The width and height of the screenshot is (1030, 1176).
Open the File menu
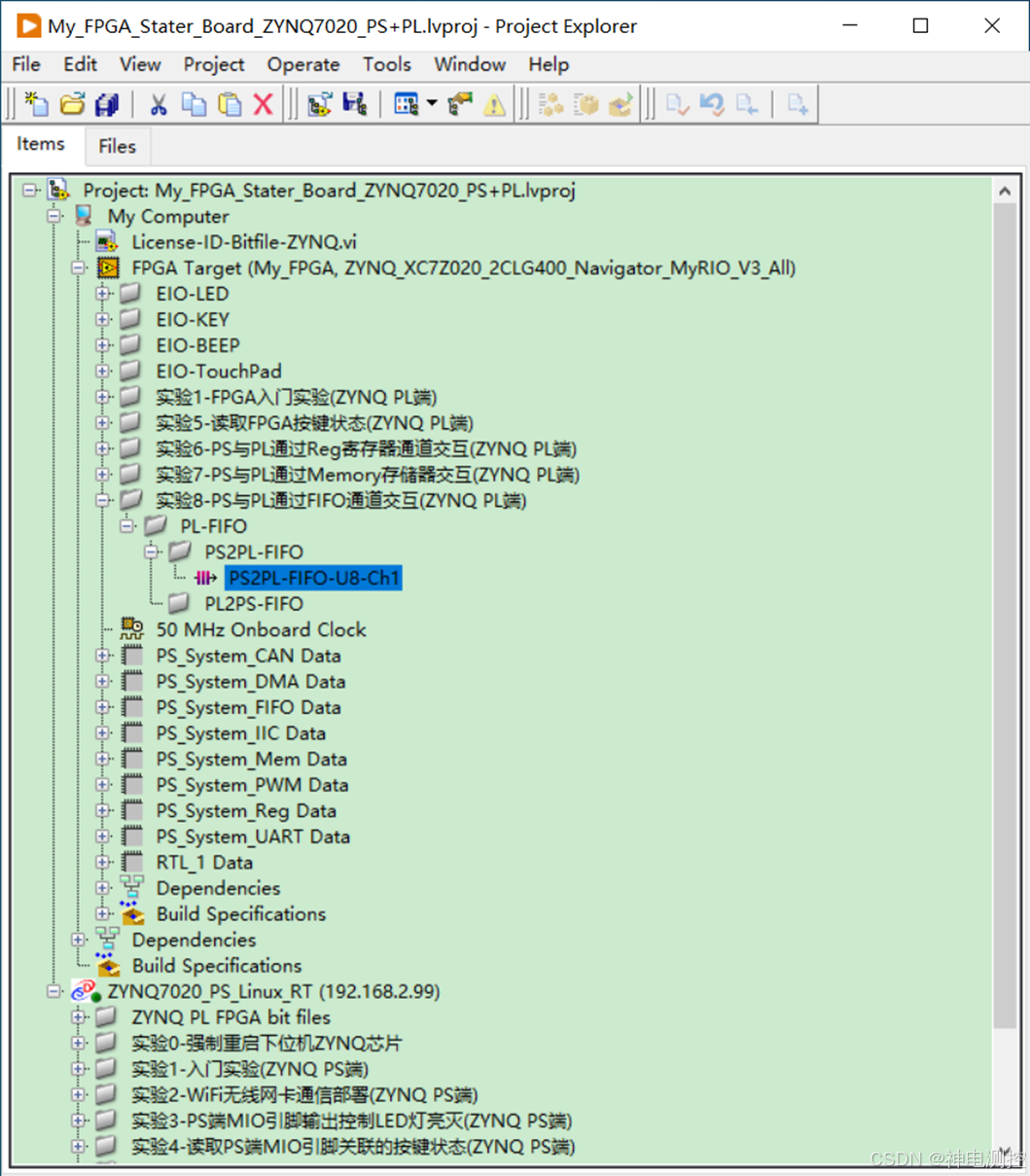click(25, 64)
